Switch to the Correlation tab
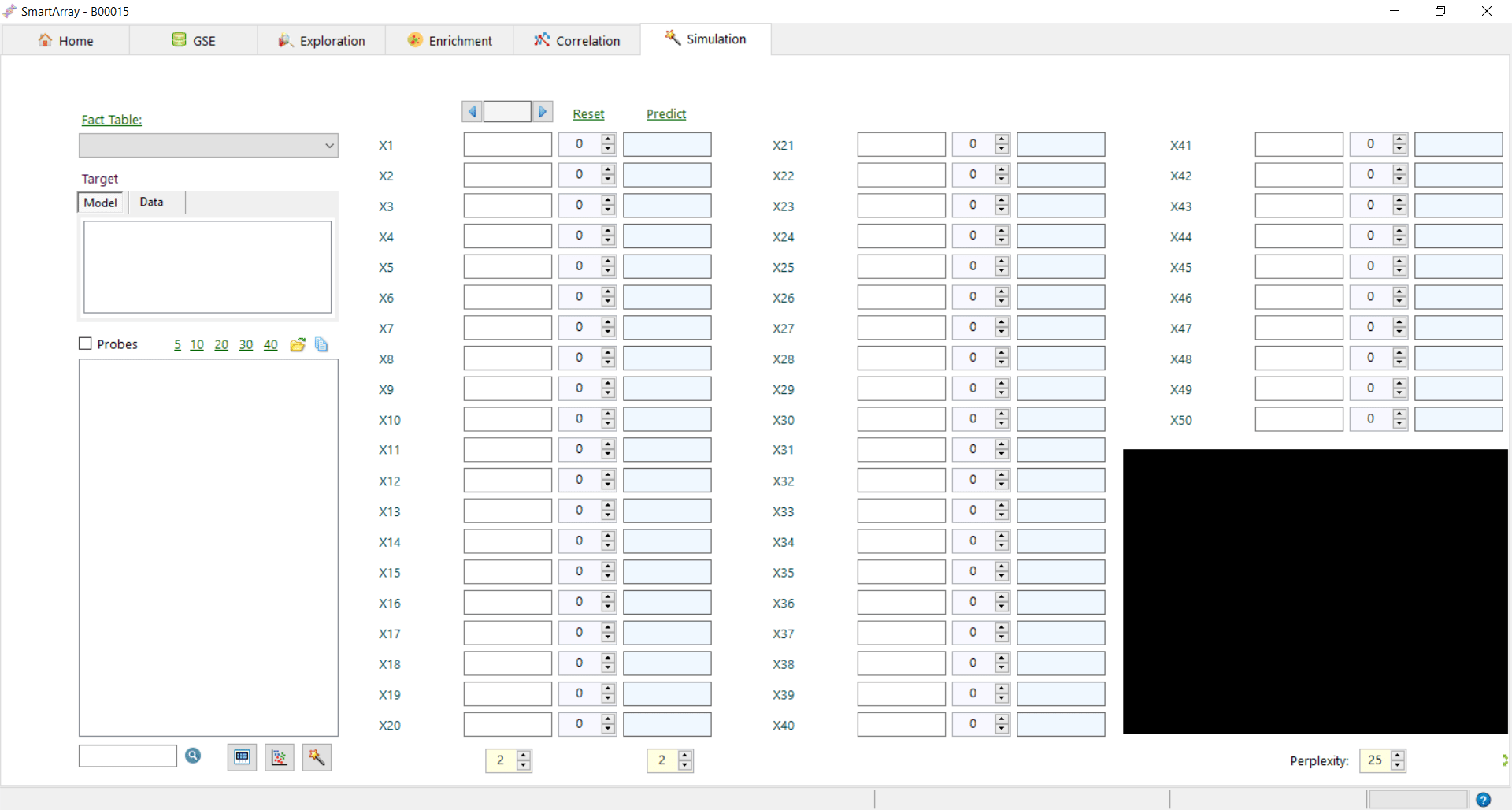This screenshot has width=1512, height=810. click(577, 40)
